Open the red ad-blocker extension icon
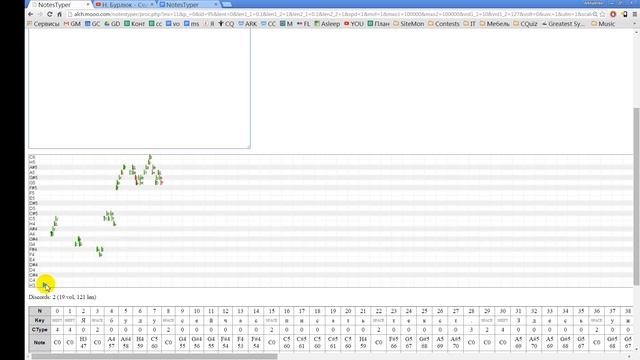 pyautogui.click(x=613, y=14)
